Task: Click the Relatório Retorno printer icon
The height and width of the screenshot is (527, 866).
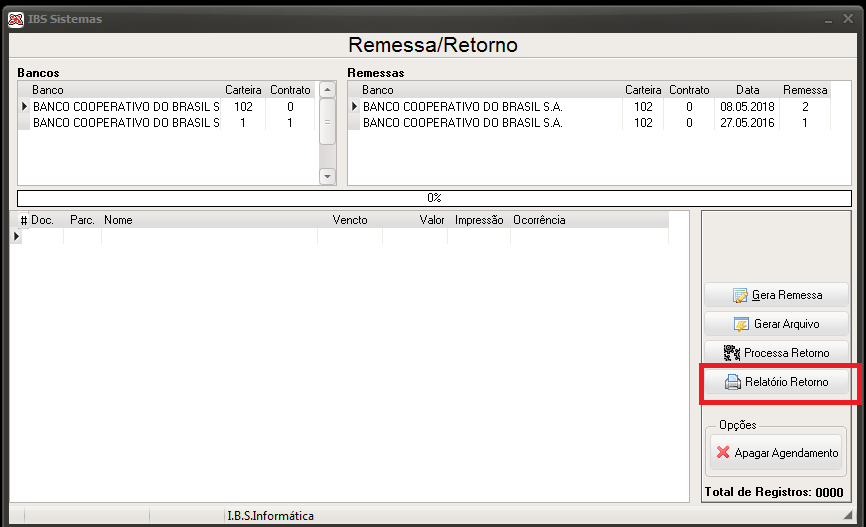Action: pos(733,382)
